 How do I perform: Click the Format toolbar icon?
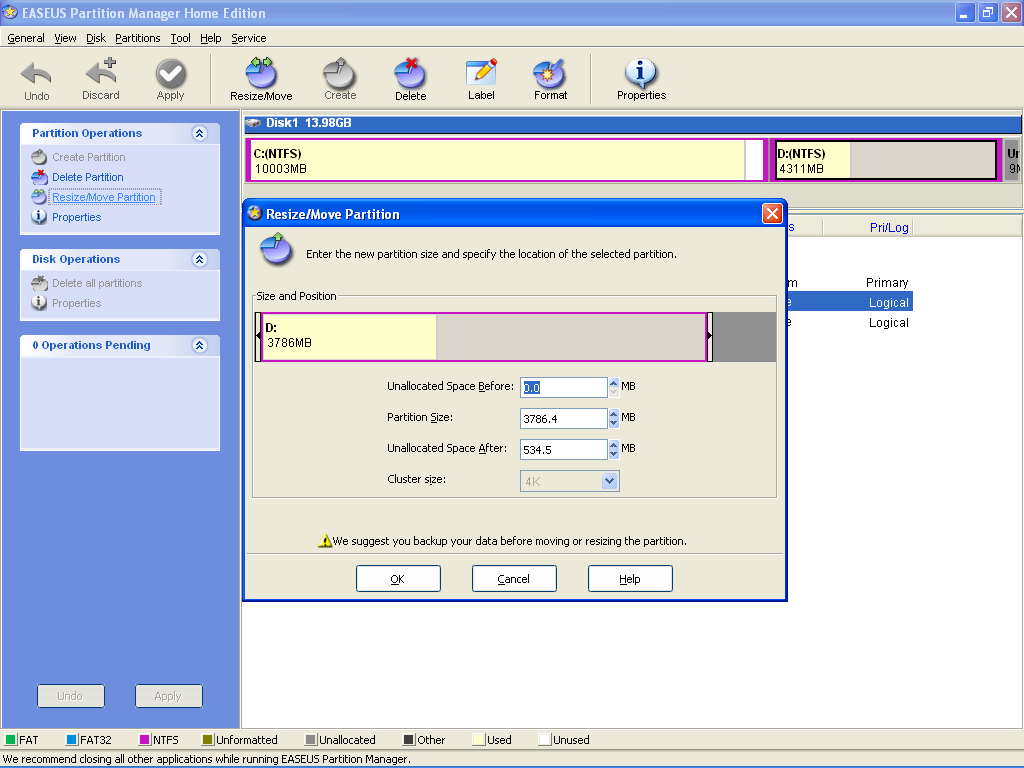(x=550, y=78)
